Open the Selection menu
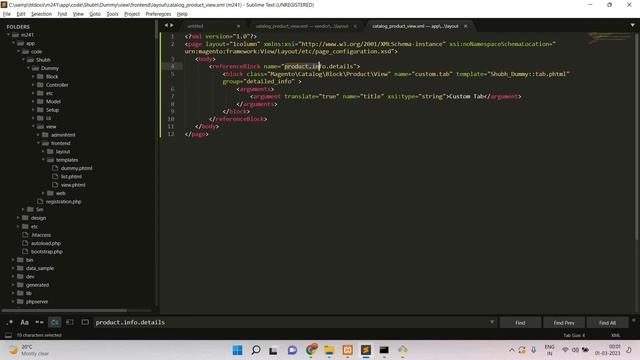640x360 pixels. click(x=41, y=14)
